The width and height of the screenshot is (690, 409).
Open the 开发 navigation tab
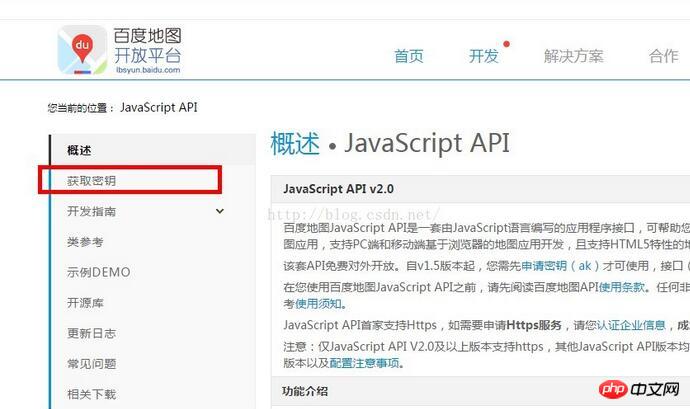click(x=483, y=56)
